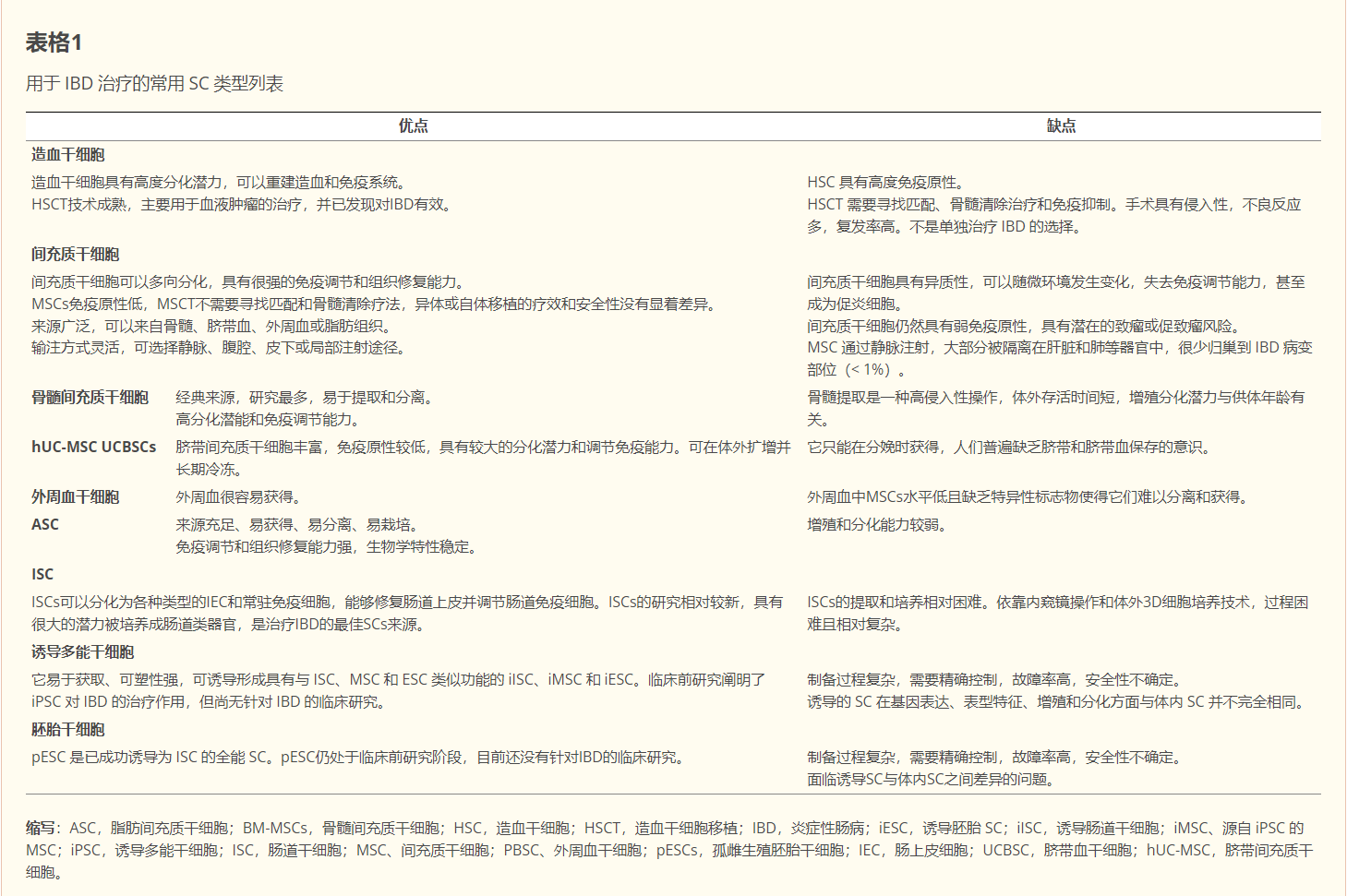This screenshot has width=1347, height=896.
Task: Select the 胚胎干细胞 section heading
Action: [68, 730]
